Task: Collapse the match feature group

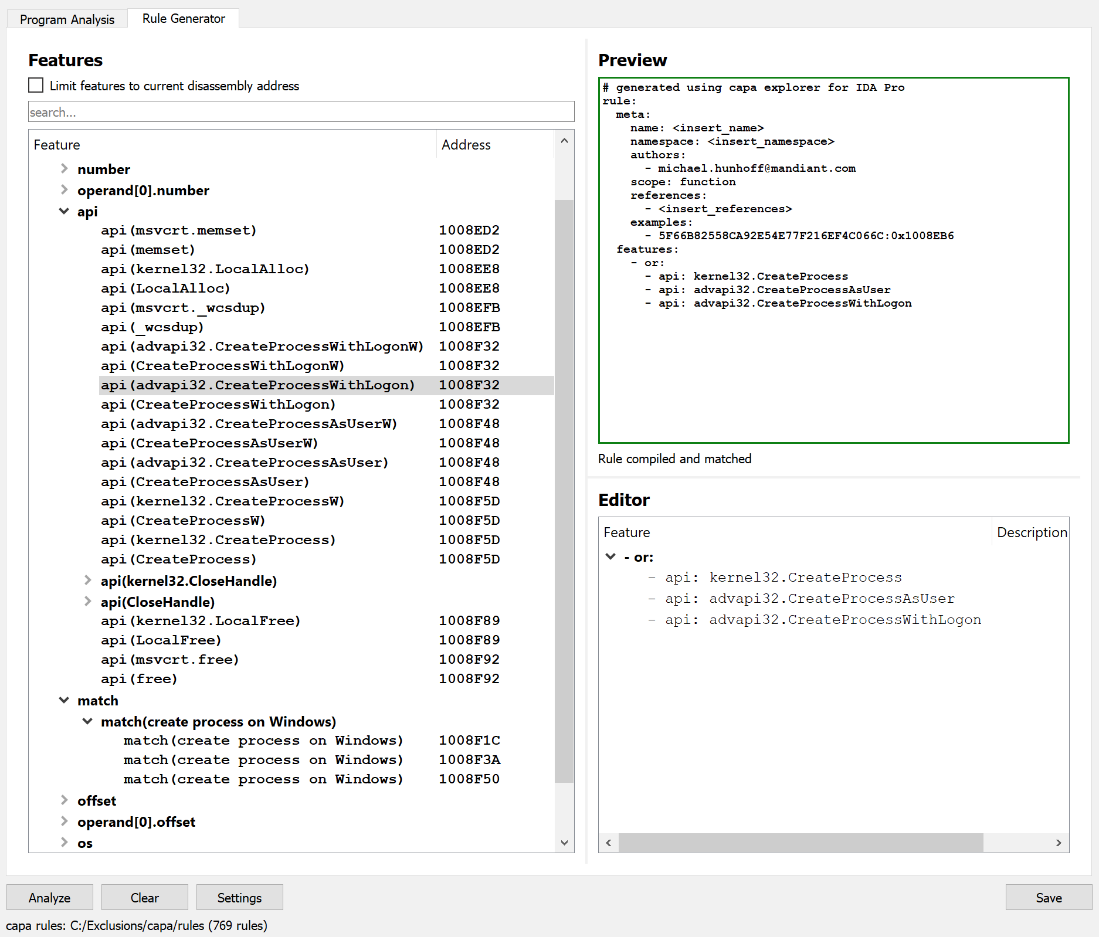Action: (x=63, y=700)
